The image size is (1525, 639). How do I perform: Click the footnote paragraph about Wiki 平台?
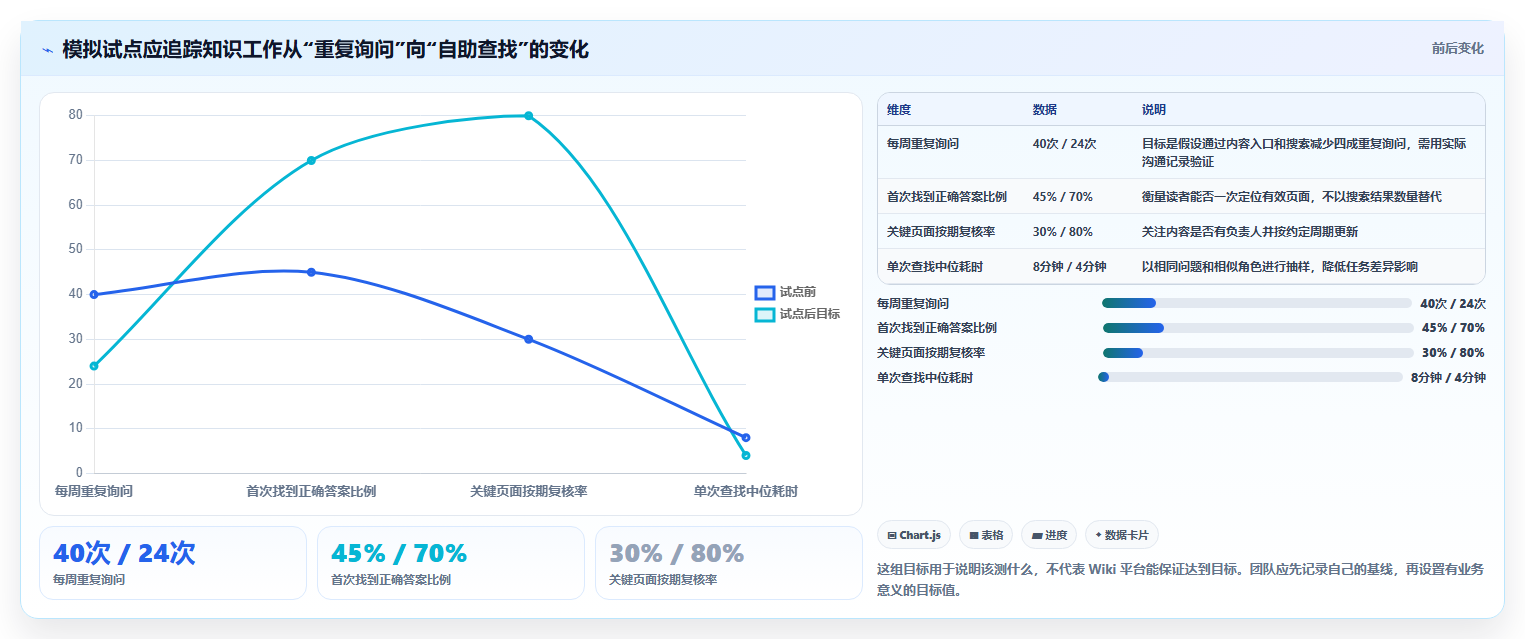click(1180, 580)
